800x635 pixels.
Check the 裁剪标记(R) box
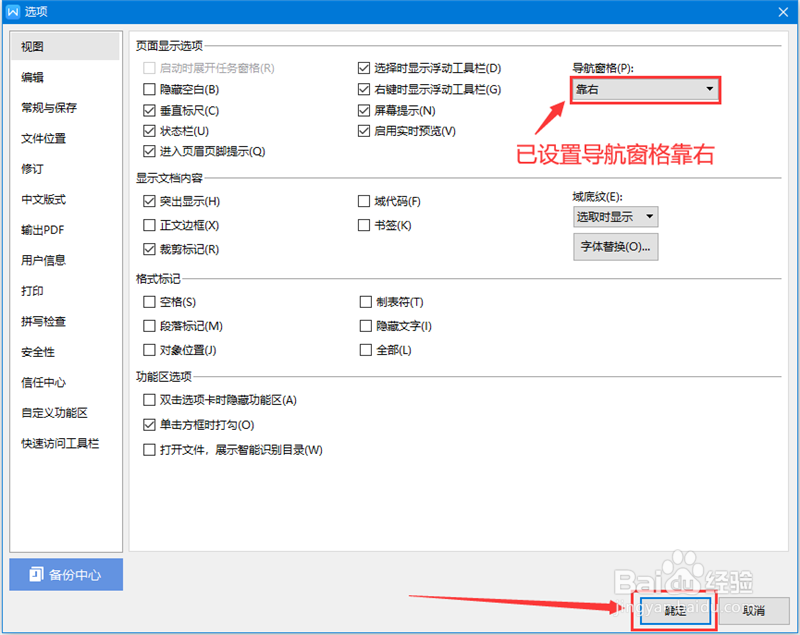149,248
